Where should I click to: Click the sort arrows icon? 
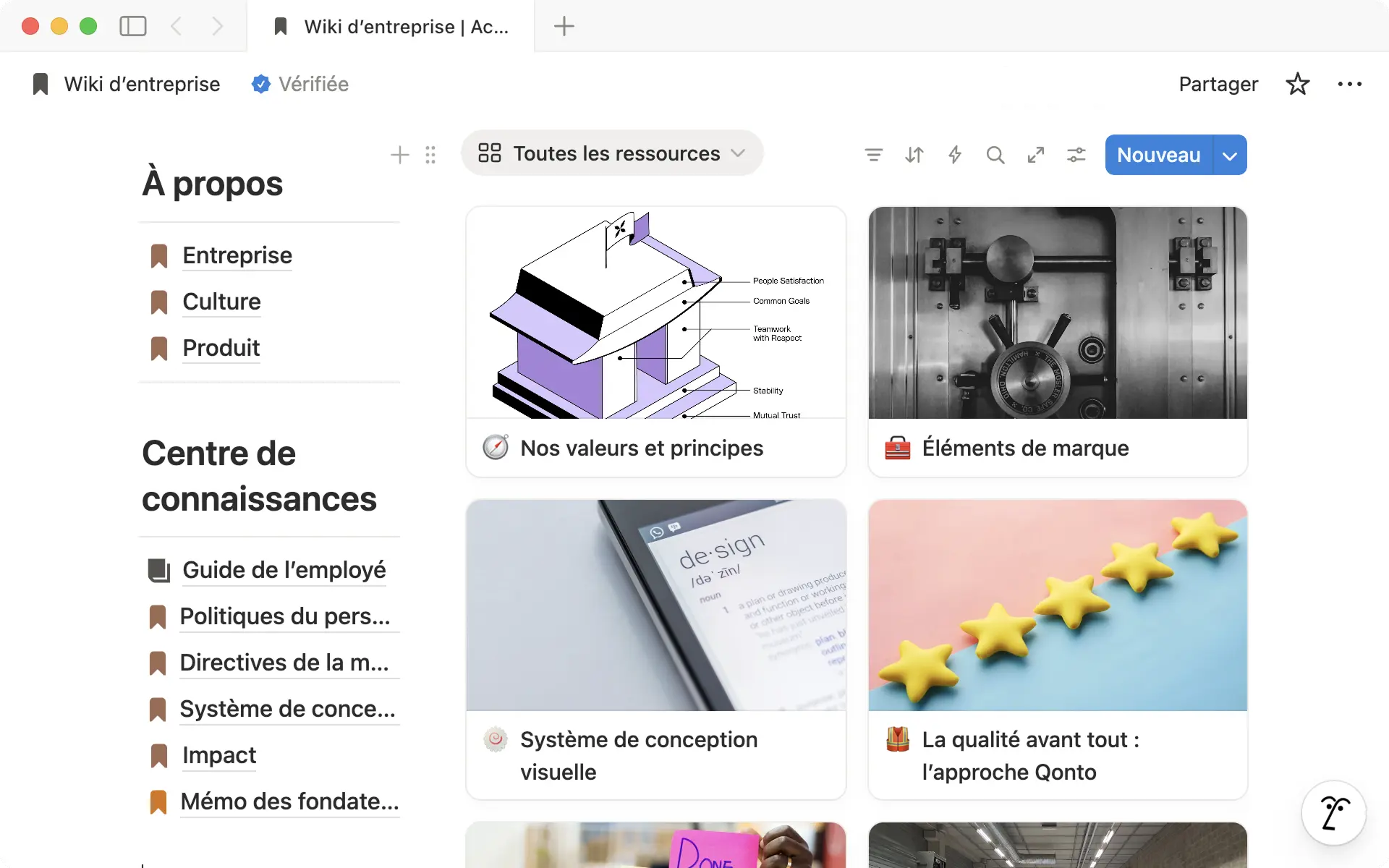(914, 155)
